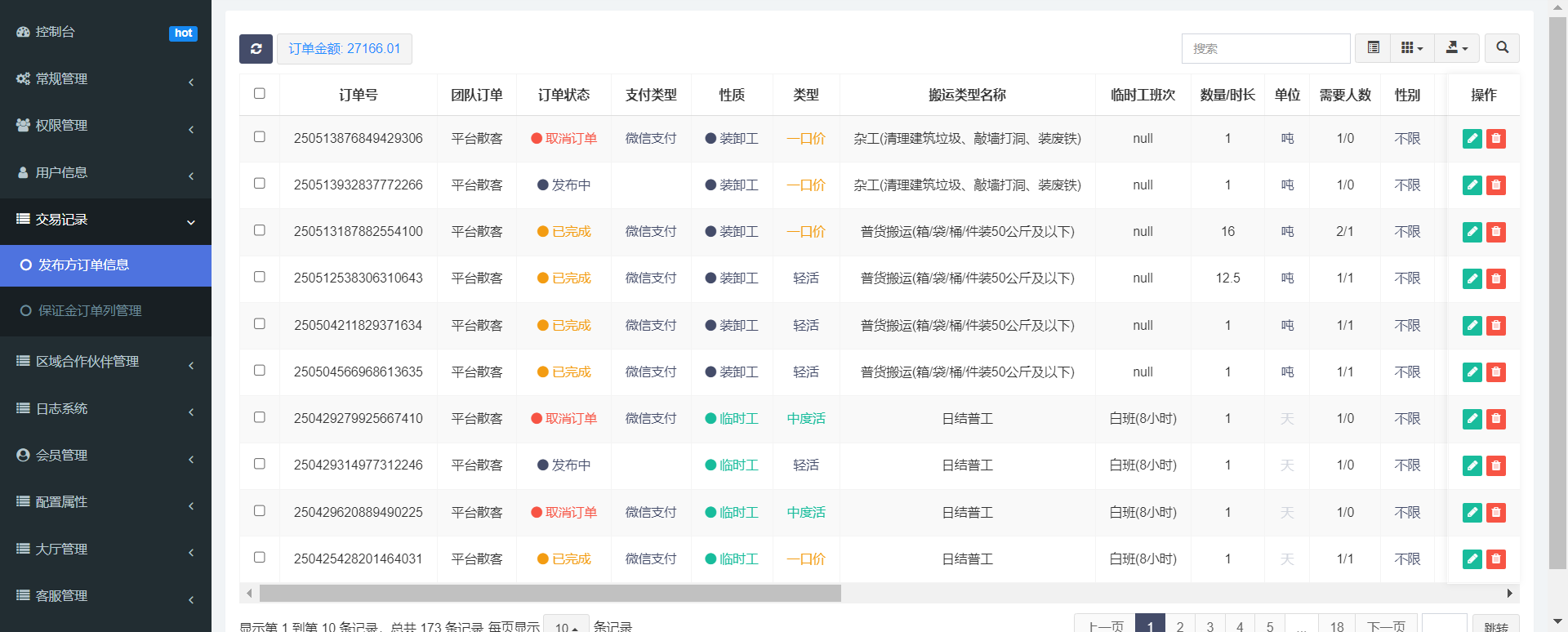
Task: Delete order 250504211829371634
Action: 1496,326
